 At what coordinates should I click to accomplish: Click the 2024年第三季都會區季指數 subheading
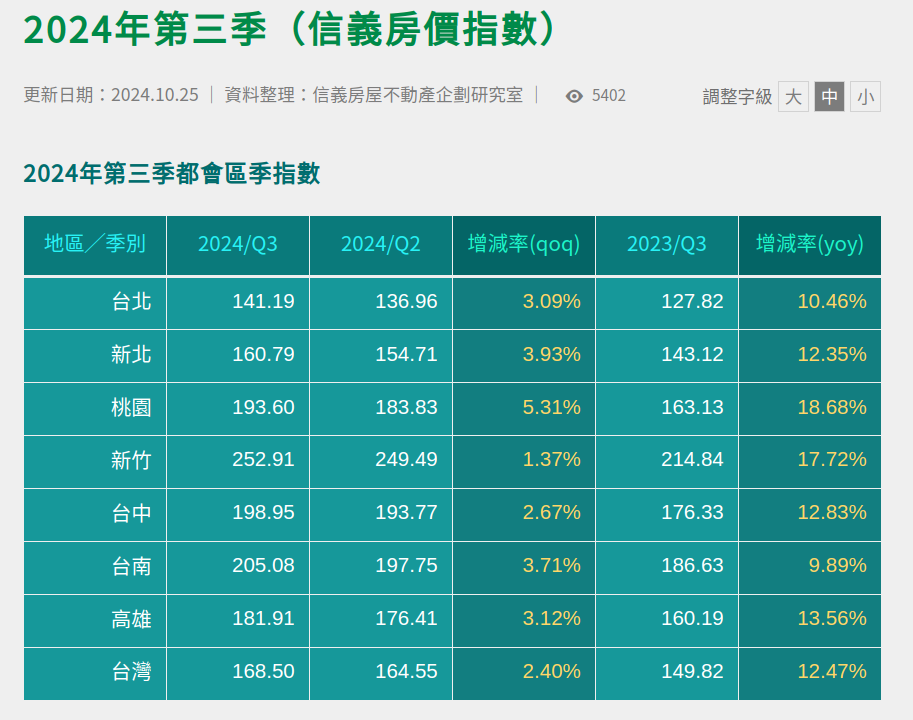click(171, 173)
